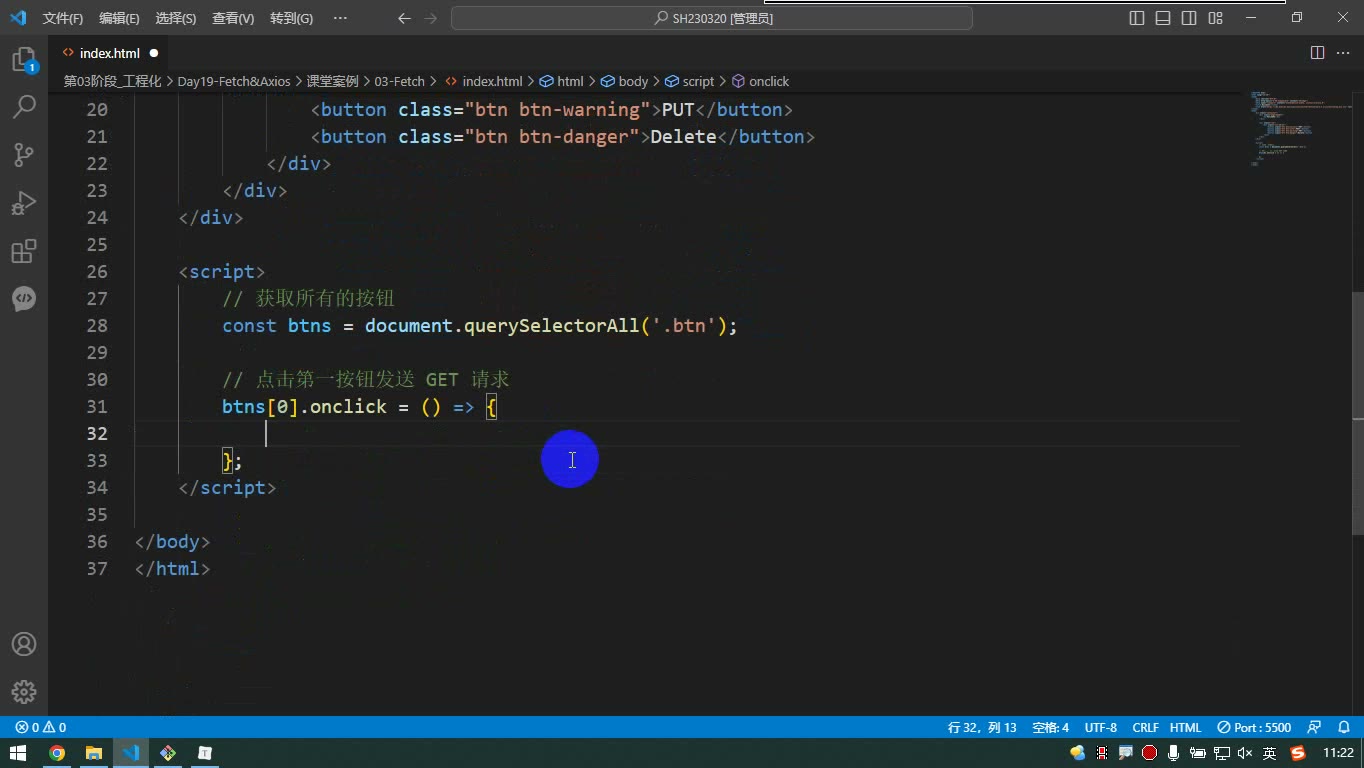Expand the Day19-Fetch&Axios breadcrumb

pos(234,81)
